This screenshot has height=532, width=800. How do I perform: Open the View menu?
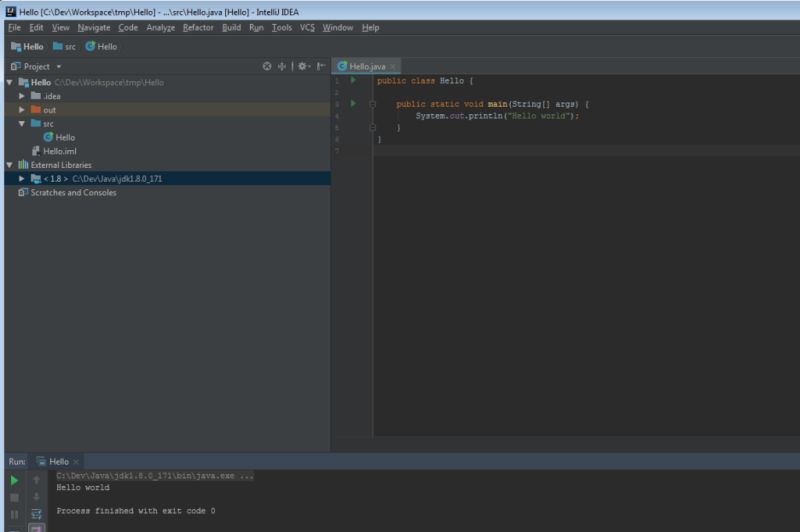[x=60, y=28]
